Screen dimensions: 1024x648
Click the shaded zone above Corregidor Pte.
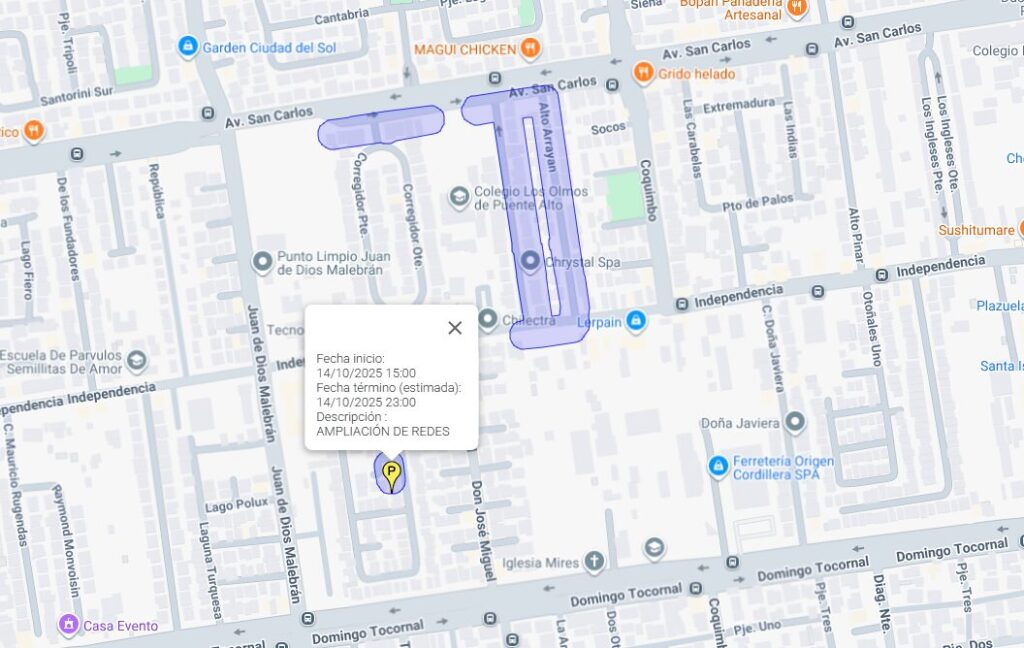[x=381, y=127]
